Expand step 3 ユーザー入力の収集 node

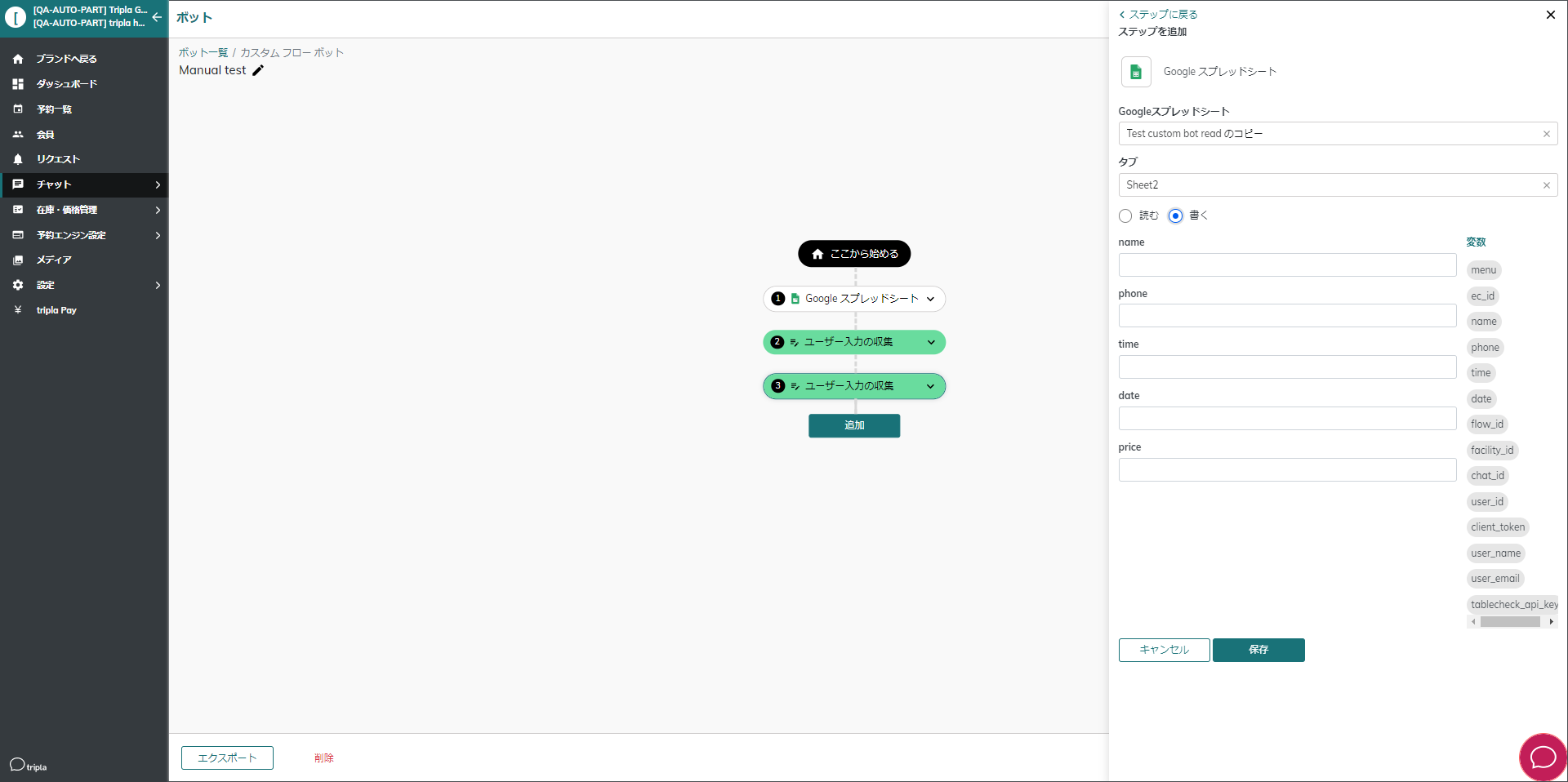click(x=930, y=386)
